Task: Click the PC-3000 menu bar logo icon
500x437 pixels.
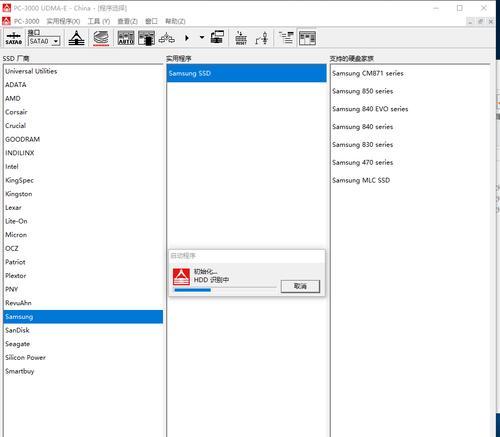Action: point(6,21)
